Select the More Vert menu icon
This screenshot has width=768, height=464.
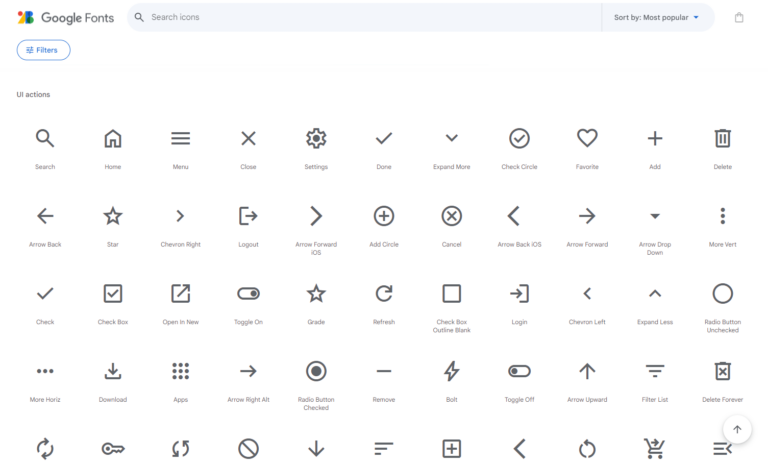click(722, 216)
